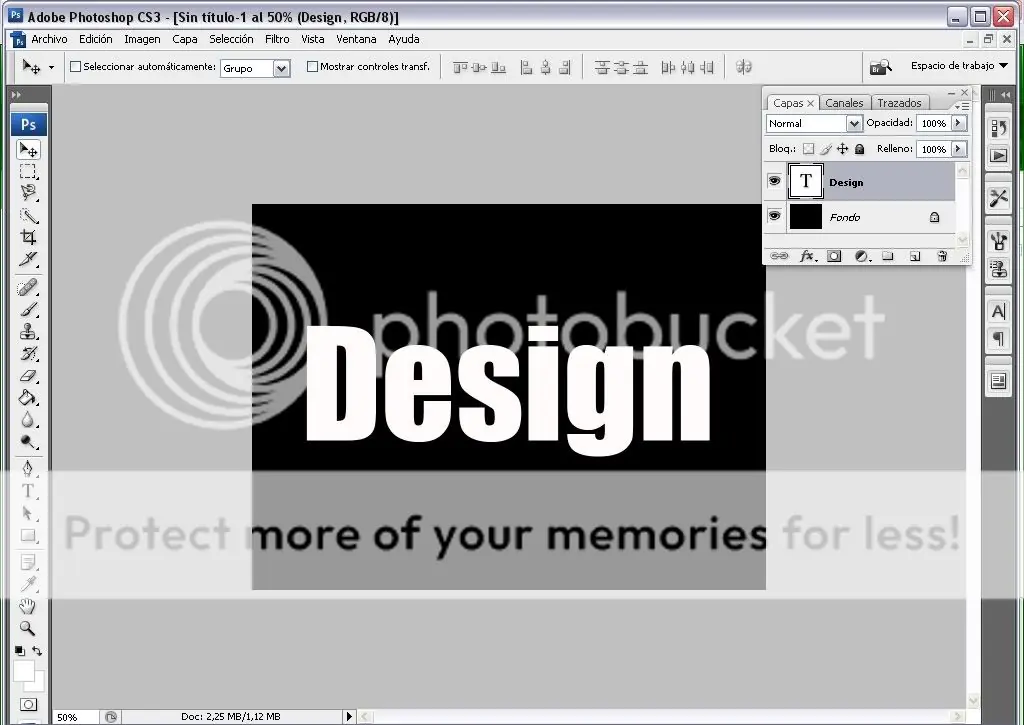Select the Zoom tool
The height and width of the screenshot is (725, 1024).
[27, 628]
